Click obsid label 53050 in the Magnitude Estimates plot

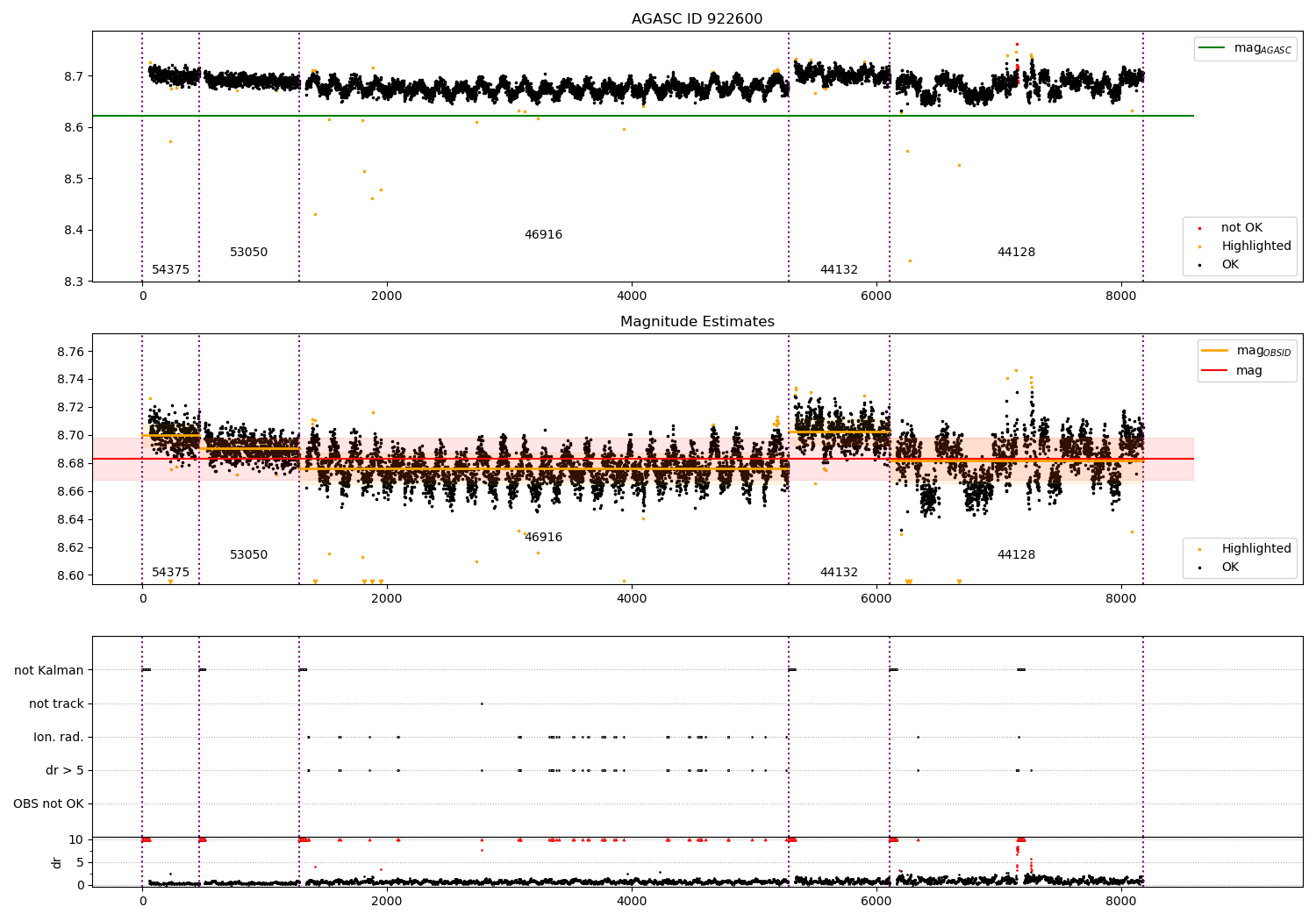pos(248,555)
